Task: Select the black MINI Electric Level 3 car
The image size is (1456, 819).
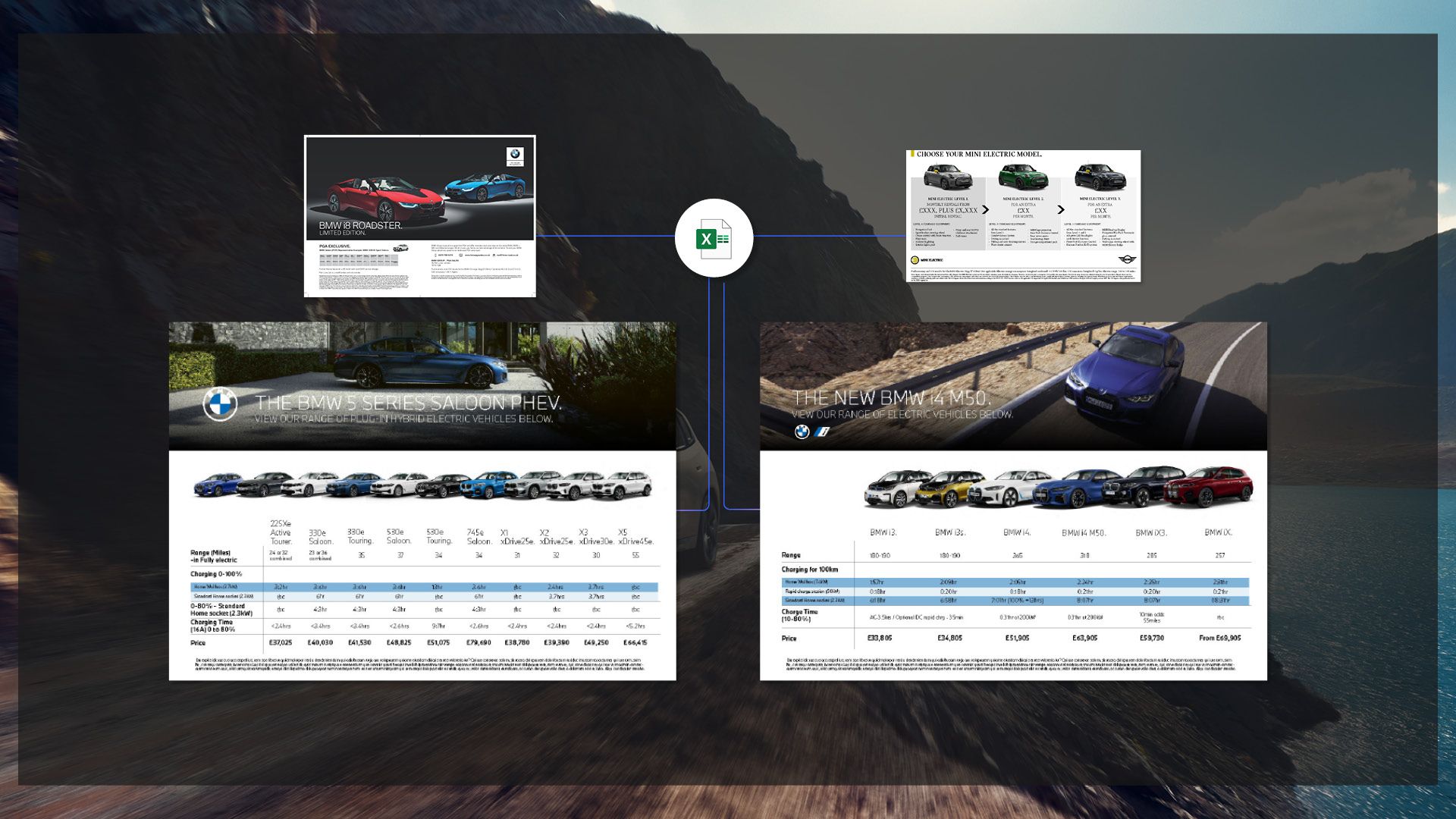Action: tap(1100, 177)
